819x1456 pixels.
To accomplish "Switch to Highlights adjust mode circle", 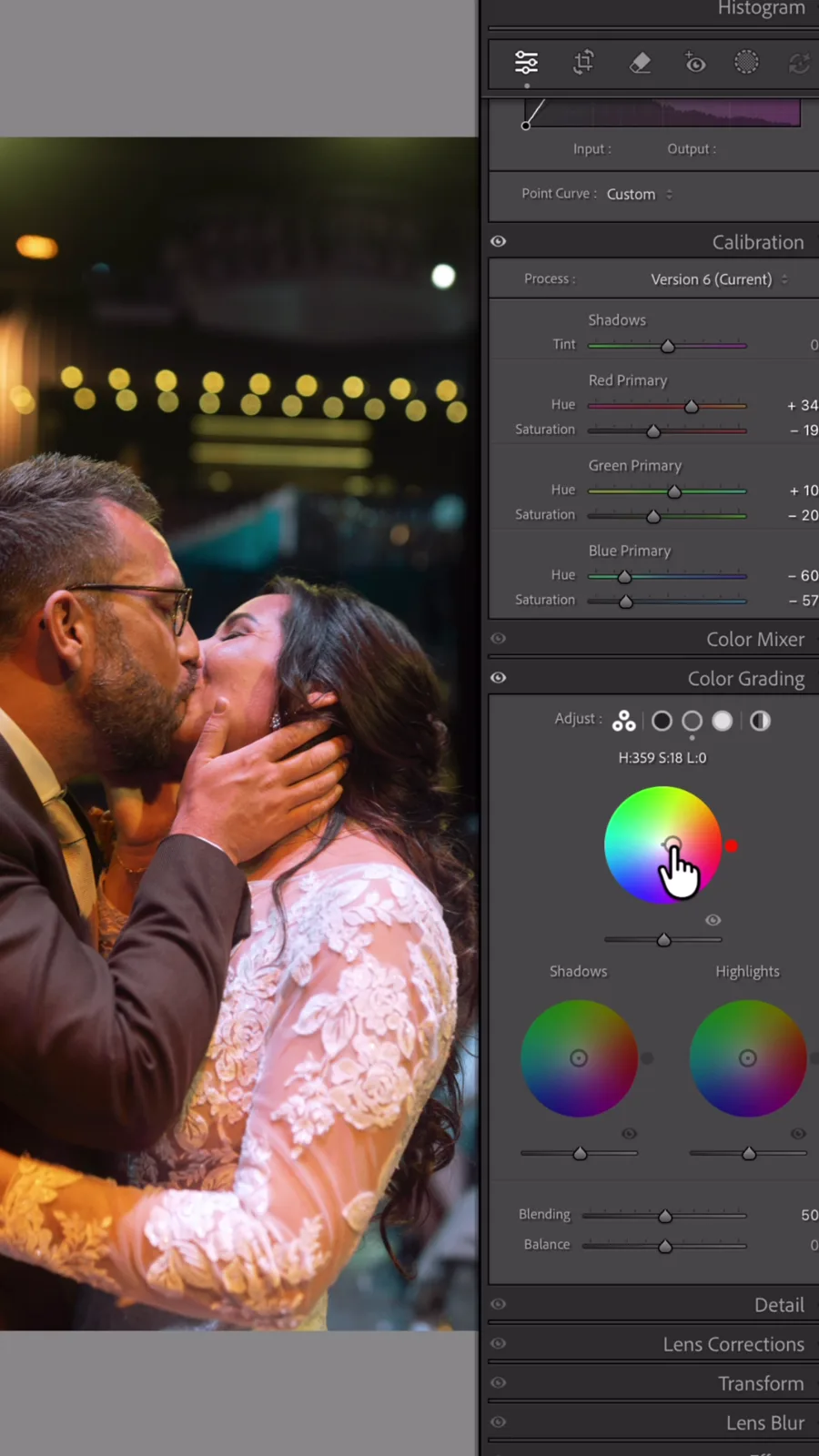I will (723, 721).
